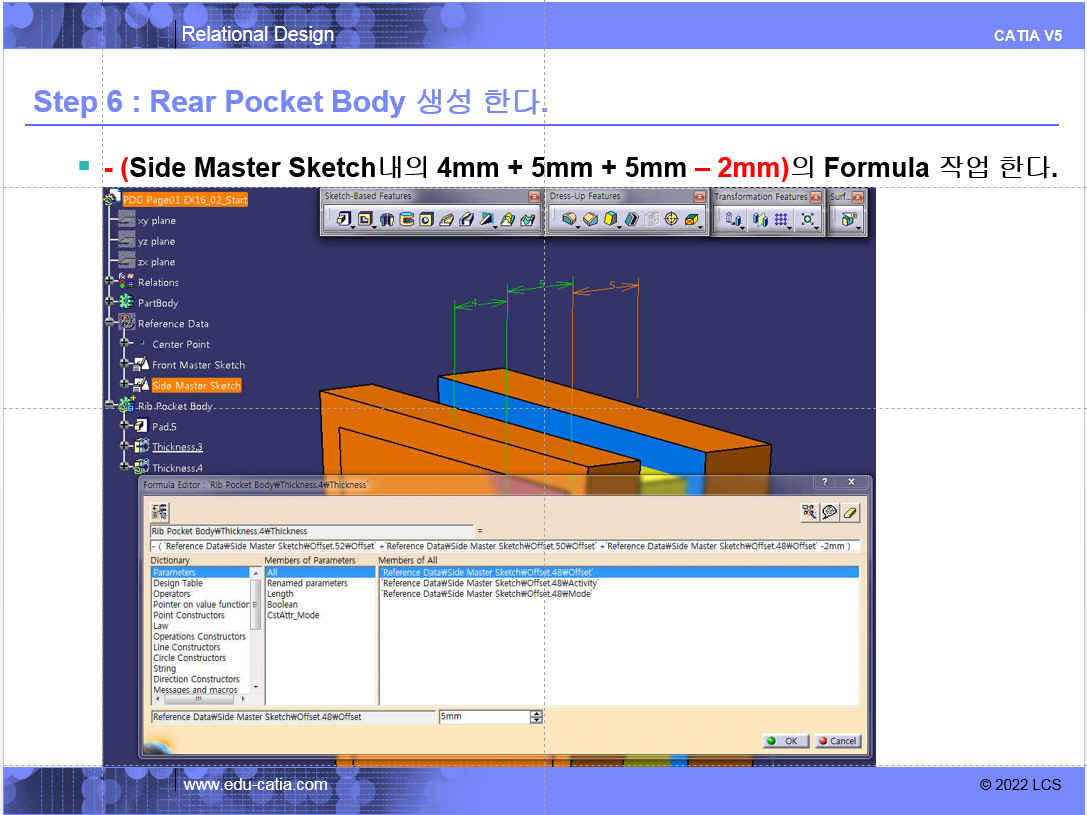1087x815 pixels.
Task: Choose Length in Members of Parameters
Action: click(x=280, y=594)
